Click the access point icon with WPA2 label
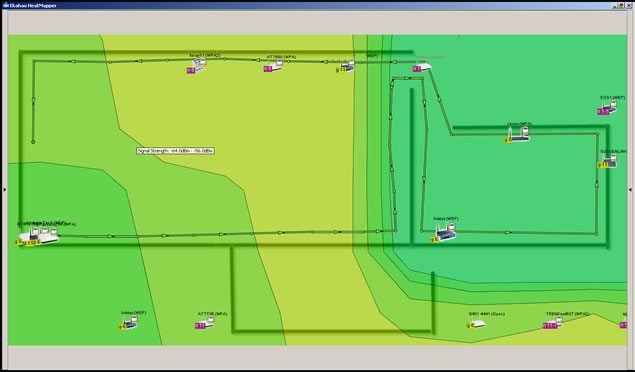The width and height of the screenshot is (635, 372). pos(197,66)
